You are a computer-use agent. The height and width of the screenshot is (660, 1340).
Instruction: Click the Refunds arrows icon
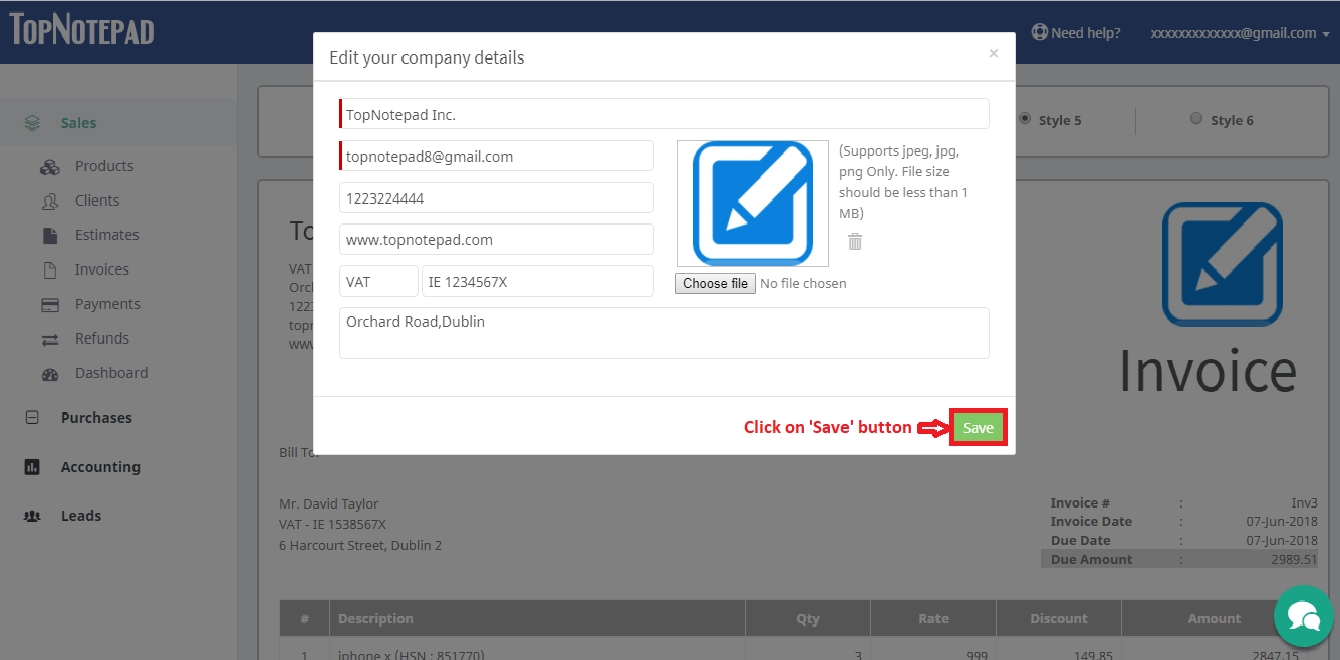50,339
